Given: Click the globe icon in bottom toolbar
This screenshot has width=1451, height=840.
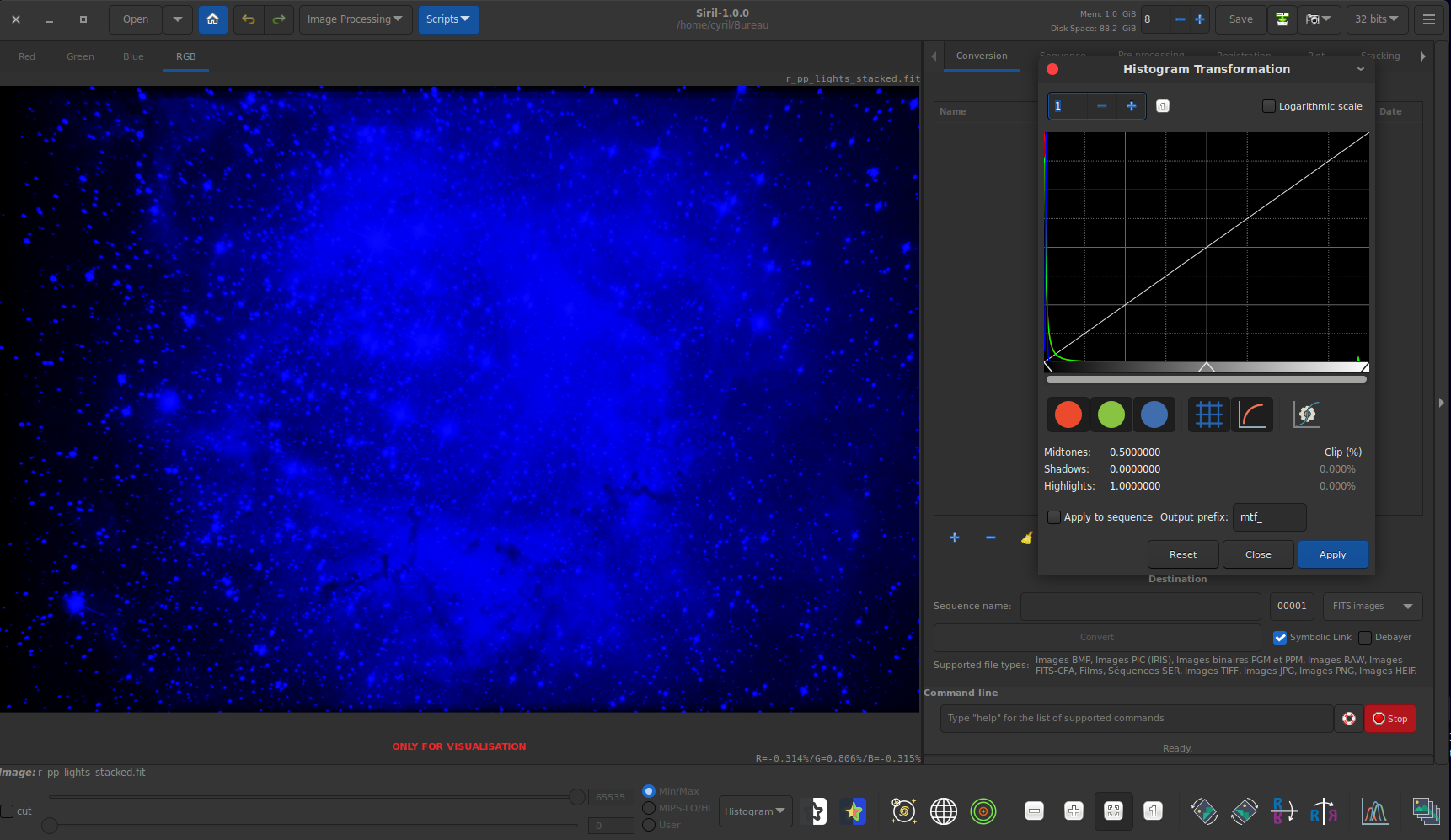Looking at the screenshot, I should coord(943,811).
